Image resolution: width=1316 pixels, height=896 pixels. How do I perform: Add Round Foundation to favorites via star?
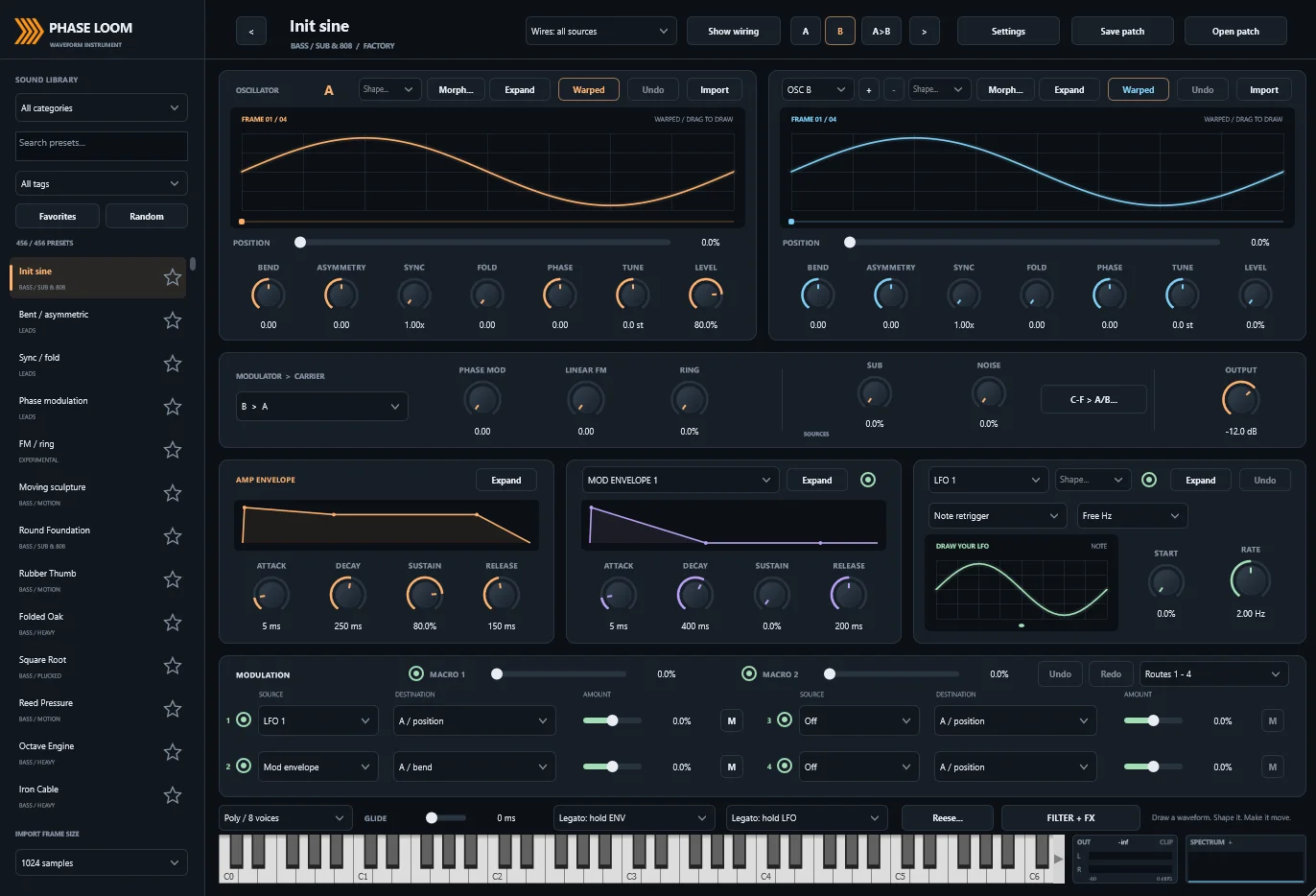point(173,536)
